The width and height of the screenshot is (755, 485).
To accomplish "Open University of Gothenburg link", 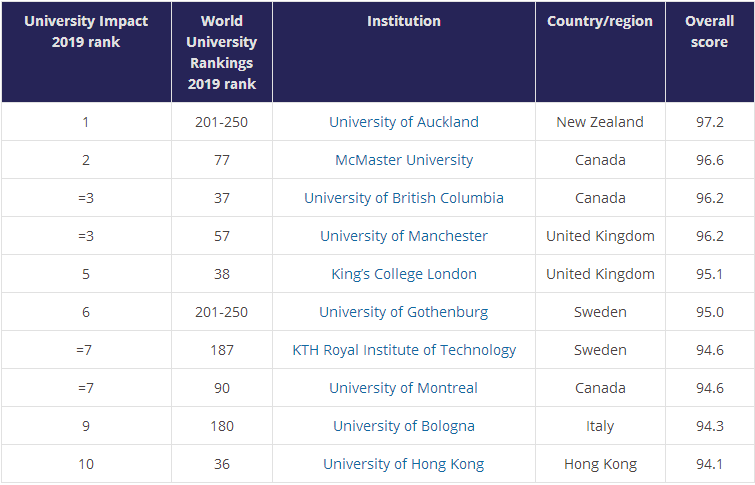I will click(403, 312).
